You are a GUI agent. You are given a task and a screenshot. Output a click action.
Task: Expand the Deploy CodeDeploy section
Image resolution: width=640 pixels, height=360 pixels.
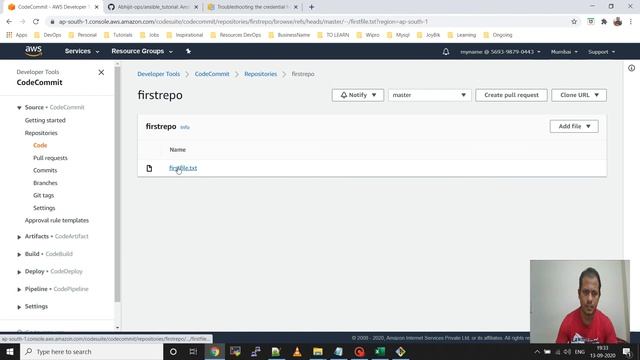point(19,272)
